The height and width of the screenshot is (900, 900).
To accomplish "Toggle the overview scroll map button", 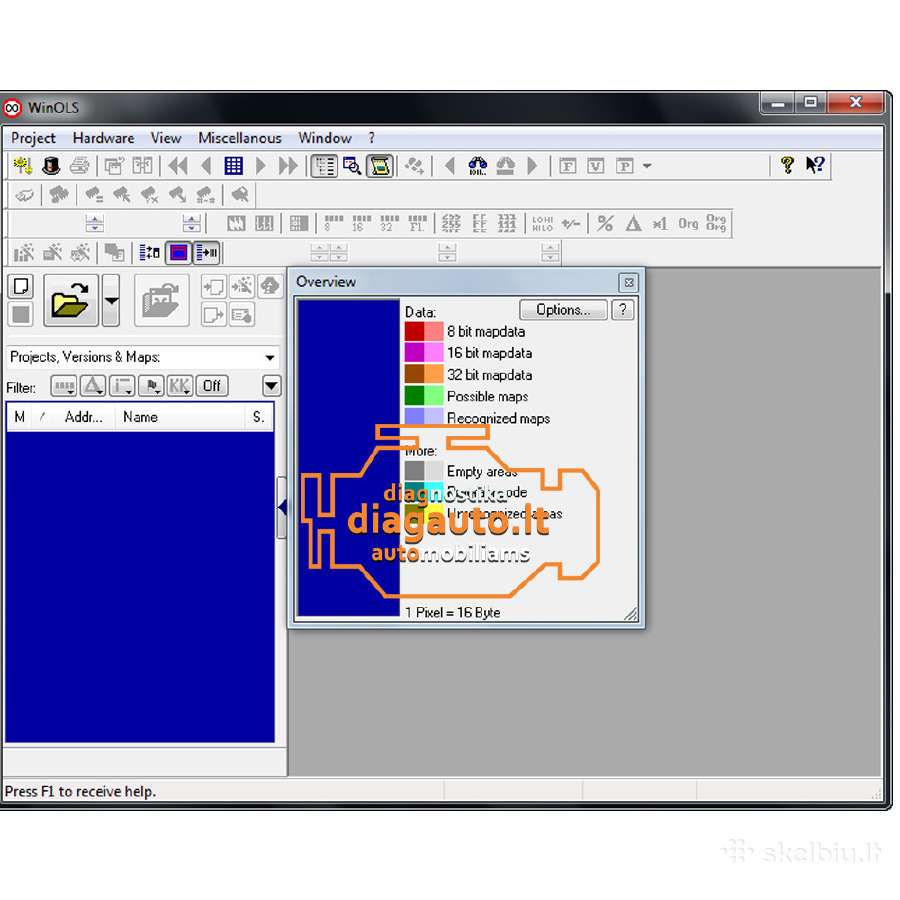I will coord(380,166).
